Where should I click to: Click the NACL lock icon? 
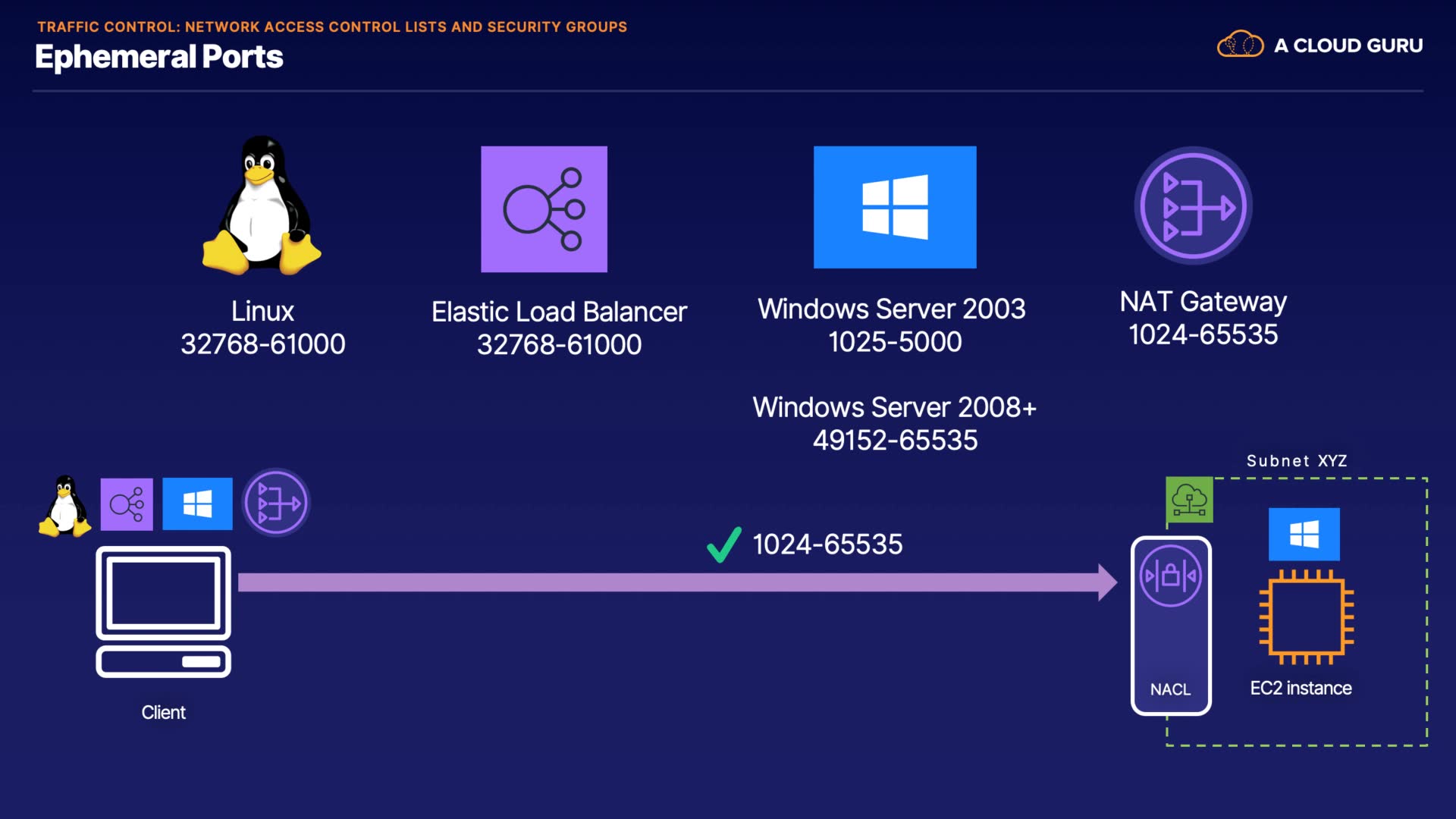point(1171,576)
